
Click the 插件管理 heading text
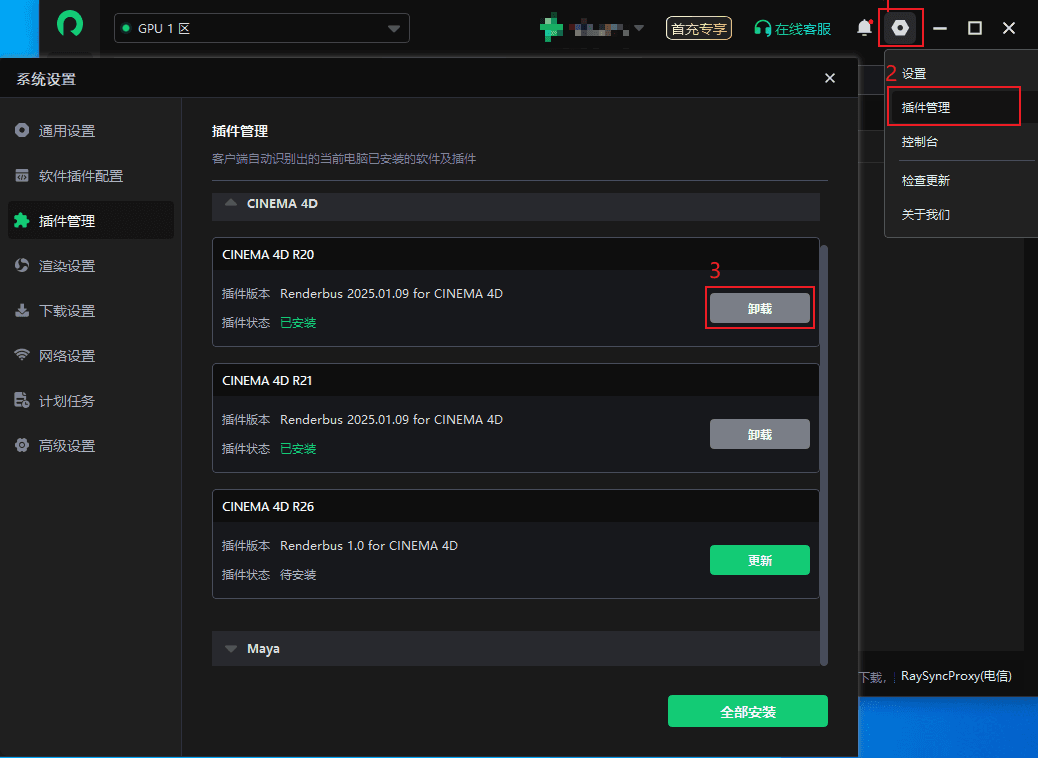coord(240,131)
